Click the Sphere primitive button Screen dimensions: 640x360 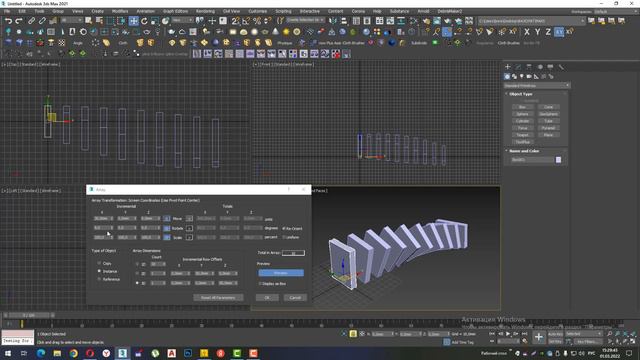(522, 114)
